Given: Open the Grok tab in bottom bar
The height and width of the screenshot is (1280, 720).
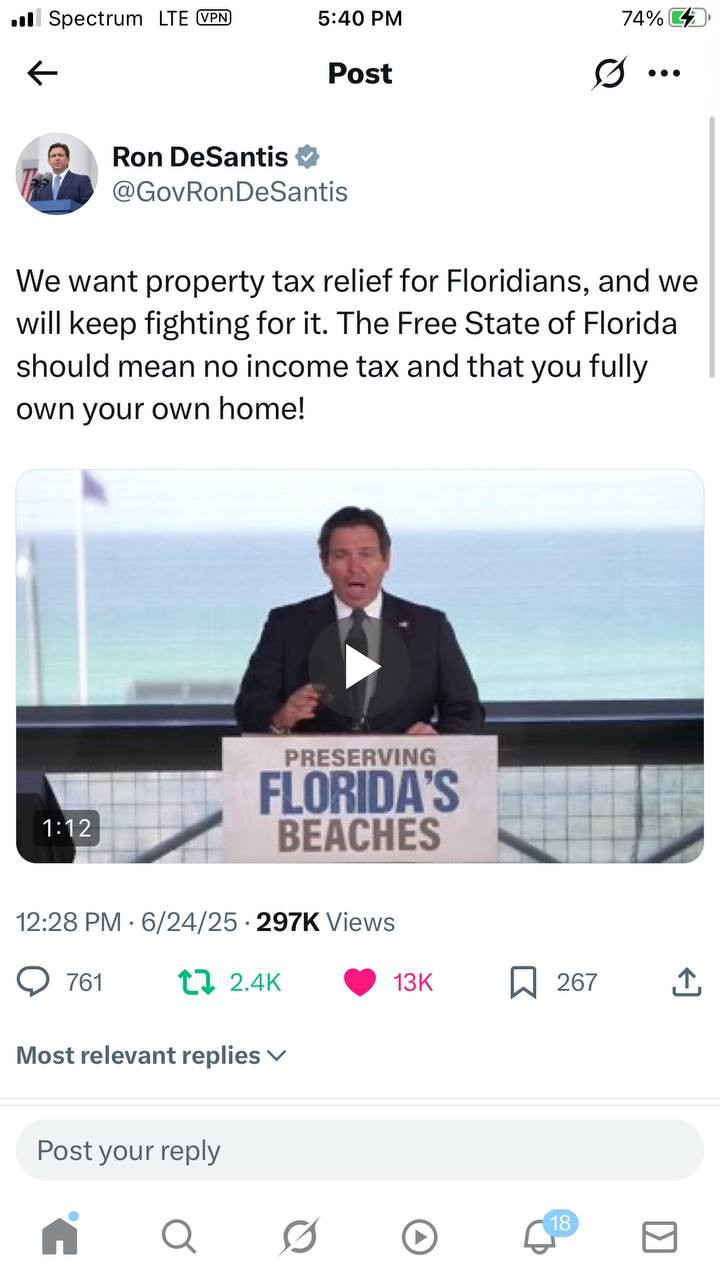Looking at the screenshot, I should 299,1237.
